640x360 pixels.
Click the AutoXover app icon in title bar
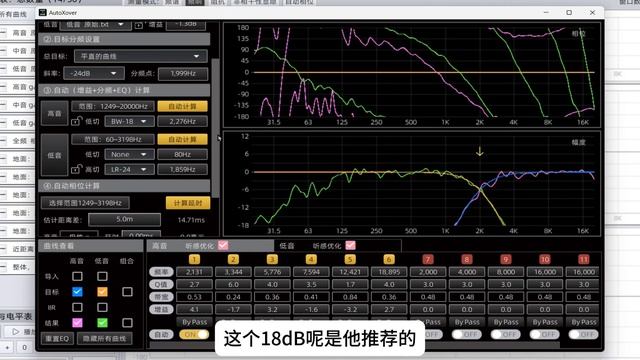pos(42,12)
